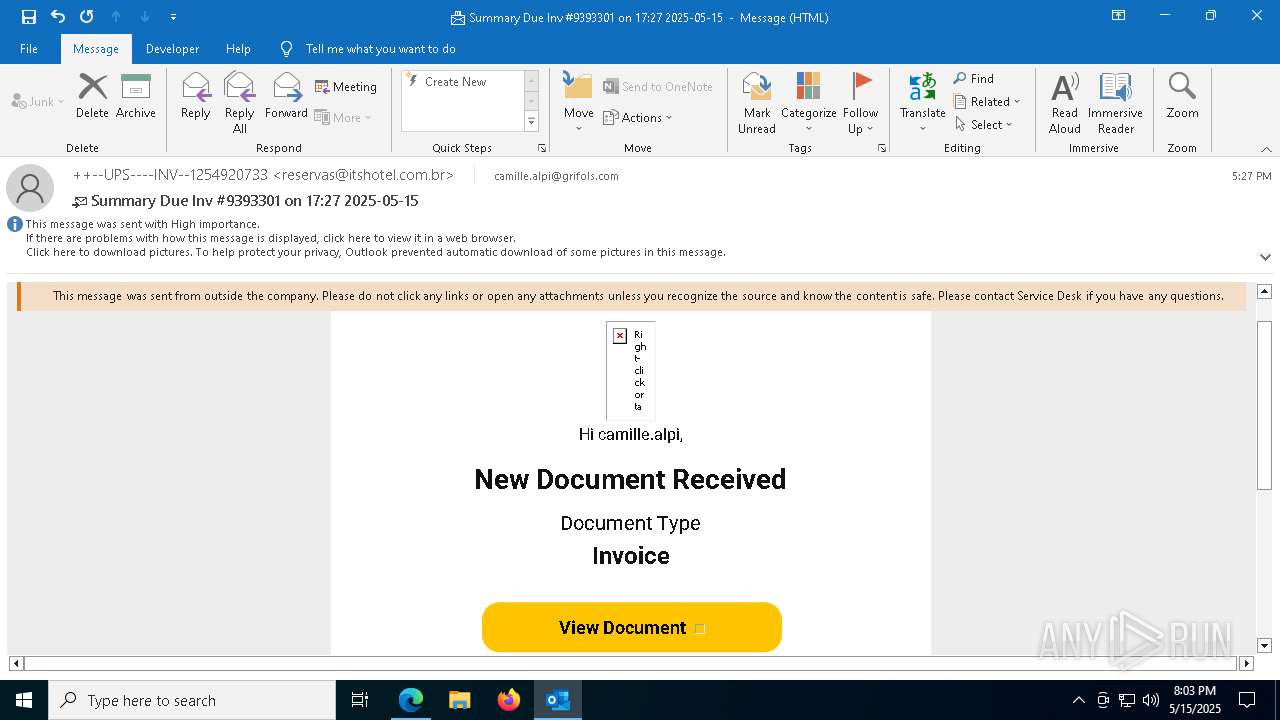
Task: Click the horizontal scrollbar right arrow
Action: [1246, 663]
